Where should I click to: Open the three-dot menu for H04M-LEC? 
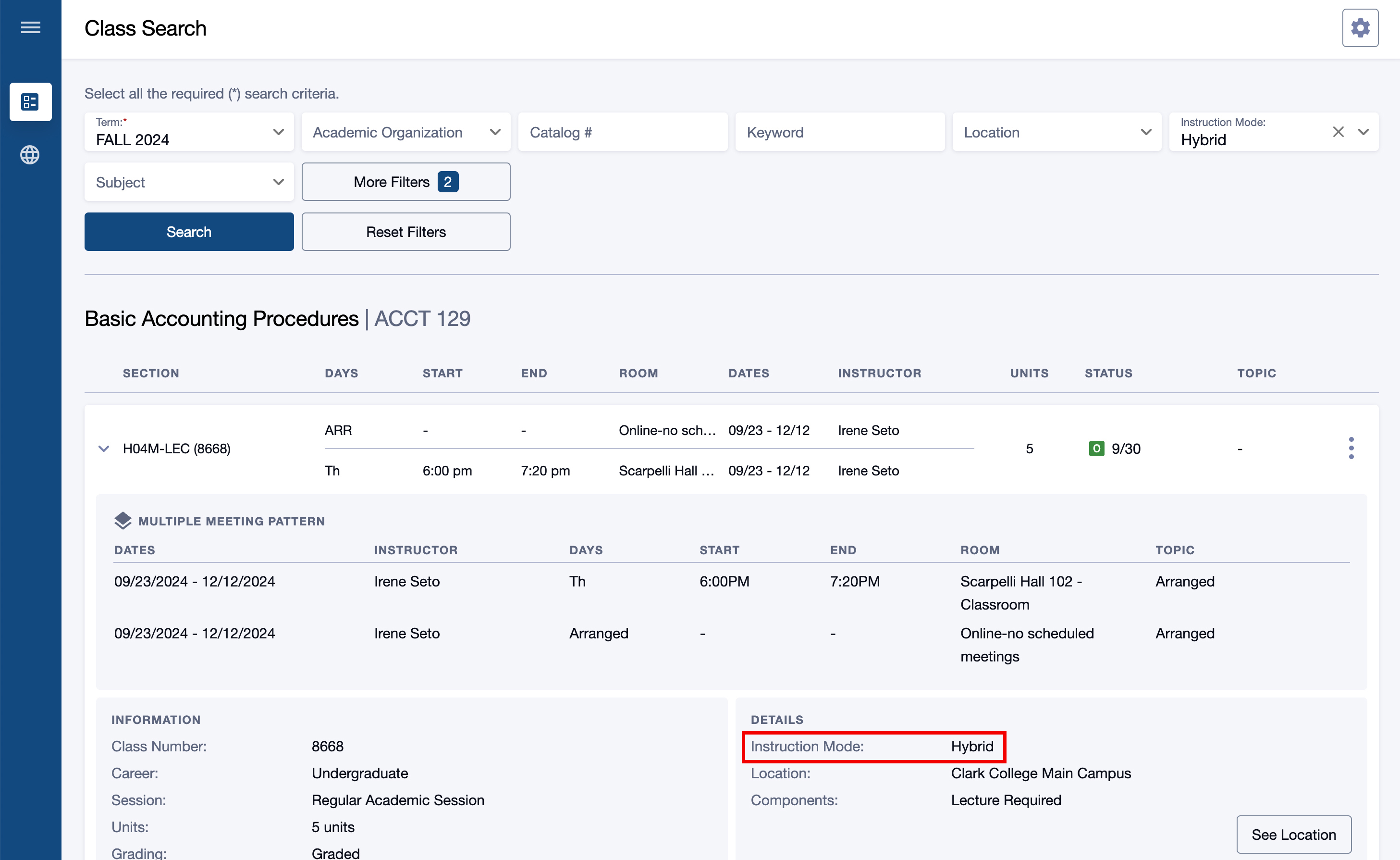1351,448
